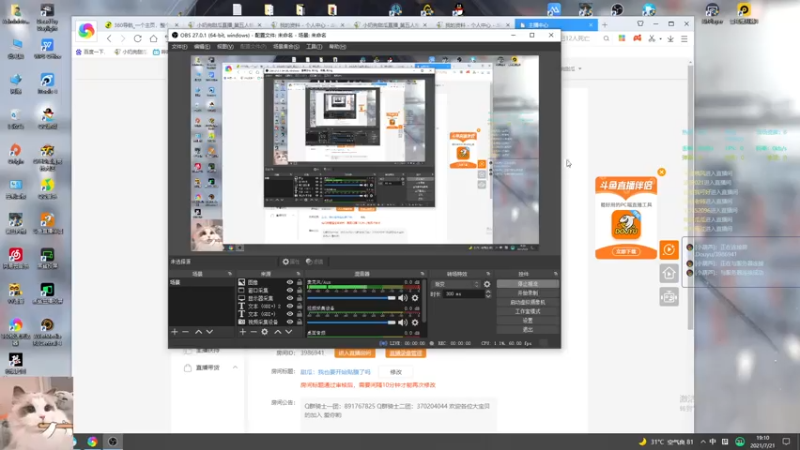The image size is (800, 450).
Task: Reload the page in 360 browser
Action: pyautogui.click(x=138, y=38)
